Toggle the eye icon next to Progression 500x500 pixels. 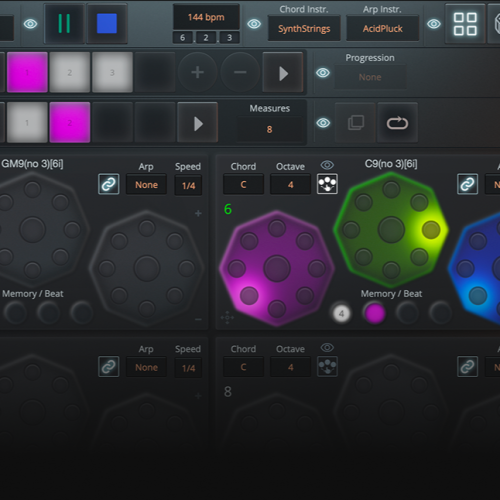click(323, 73)
